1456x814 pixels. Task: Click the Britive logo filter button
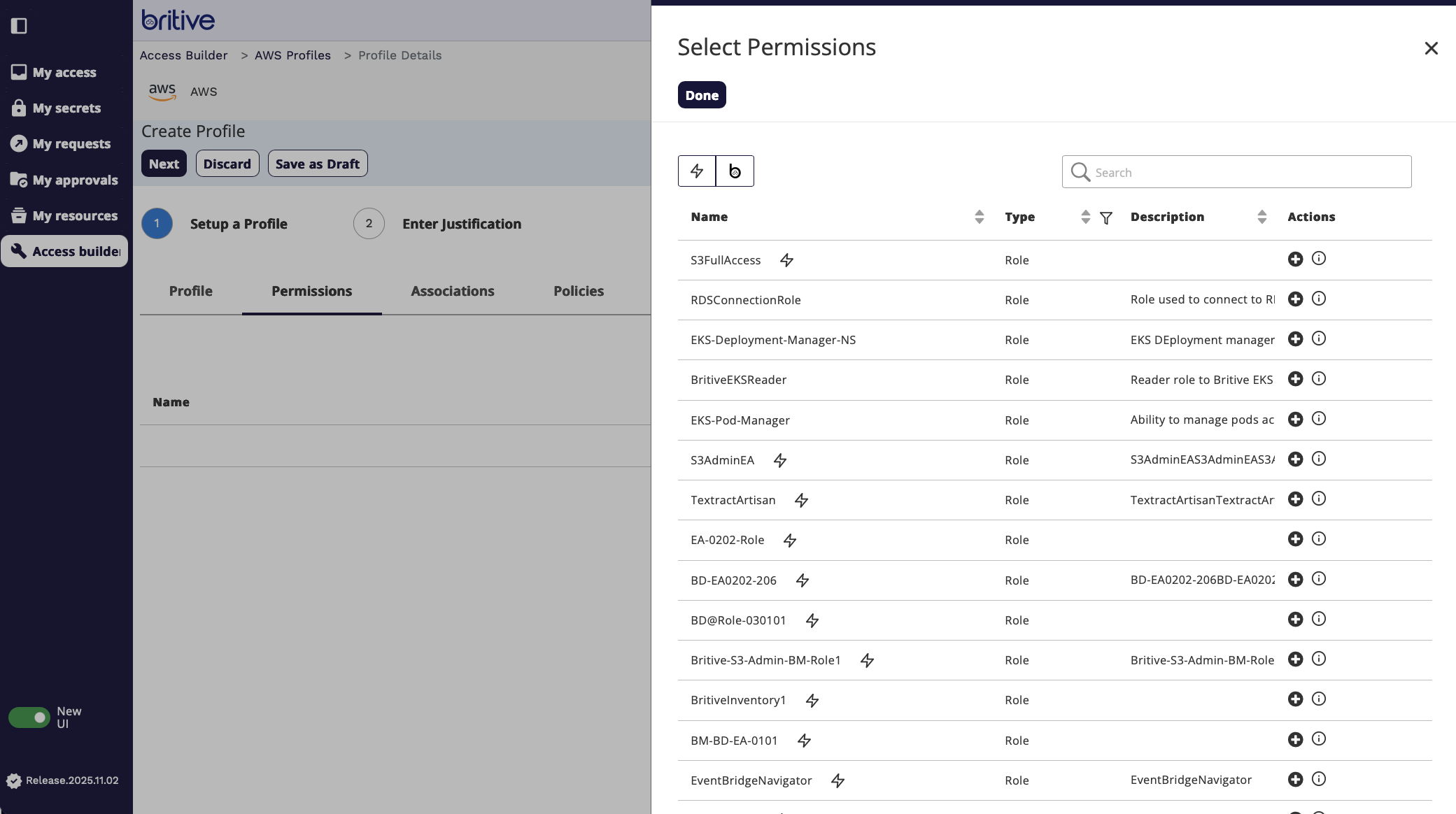[735, 171]
